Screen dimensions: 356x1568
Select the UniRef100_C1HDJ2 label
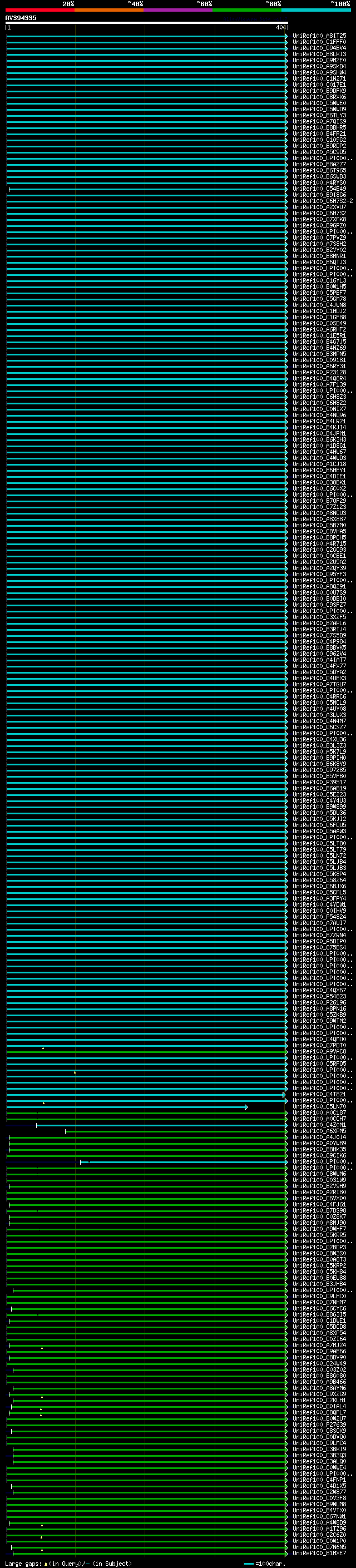[319, 311]
